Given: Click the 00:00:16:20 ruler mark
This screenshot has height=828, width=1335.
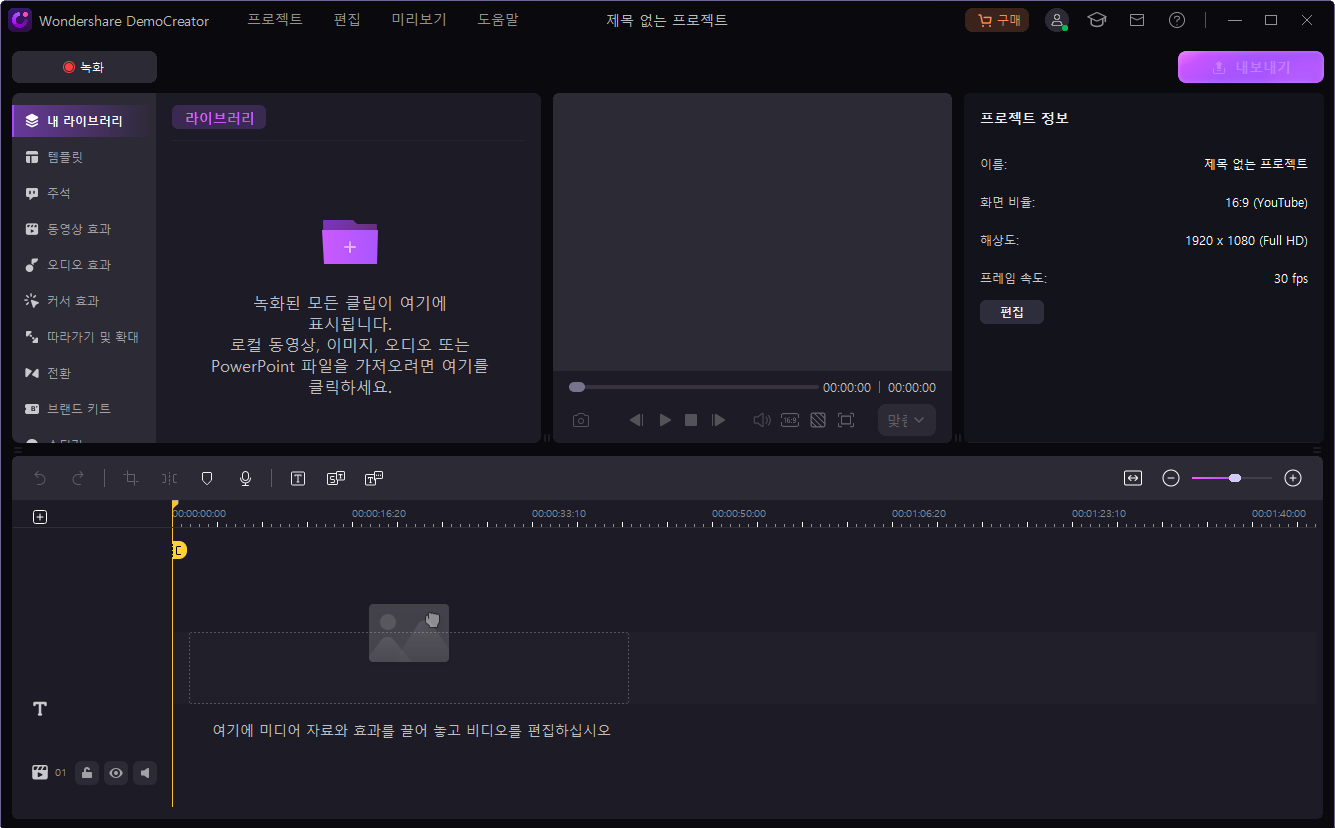Looking at the screenshot, I should [379, 513].
